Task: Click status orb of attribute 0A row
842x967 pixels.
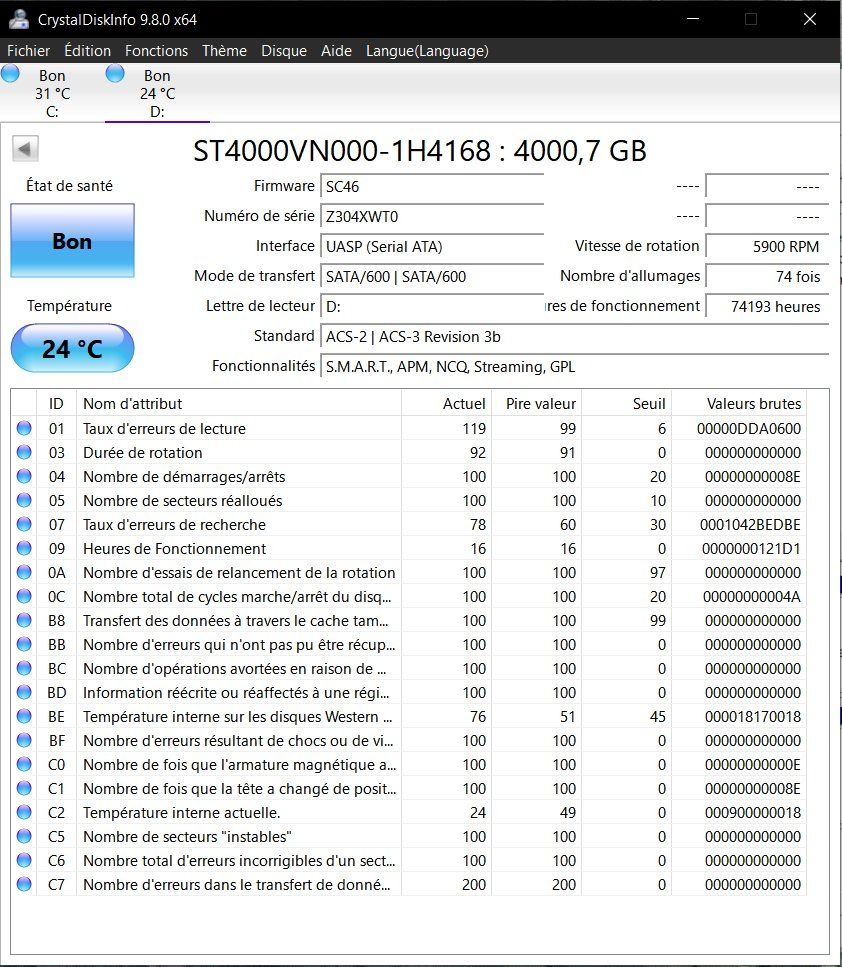Action: click(x=24, y=572)
